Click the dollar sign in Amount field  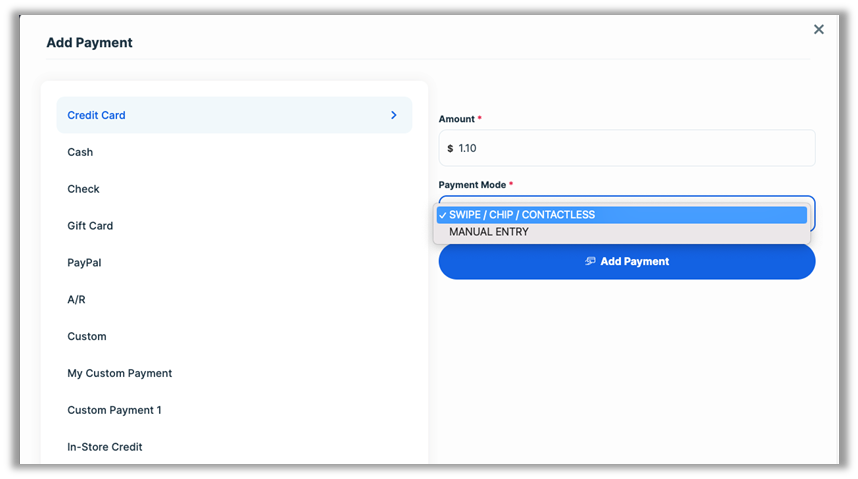point(450,148)
